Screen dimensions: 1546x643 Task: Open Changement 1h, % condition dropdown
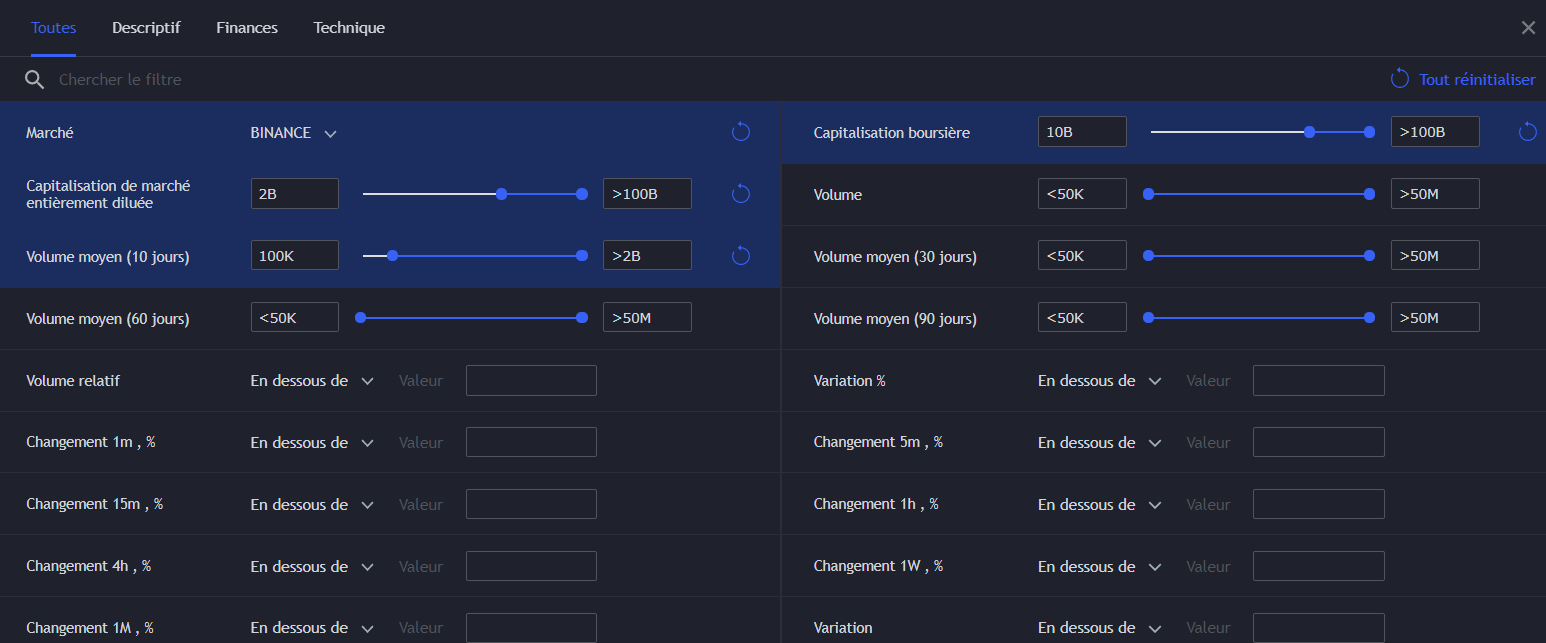coord(1100,505)
